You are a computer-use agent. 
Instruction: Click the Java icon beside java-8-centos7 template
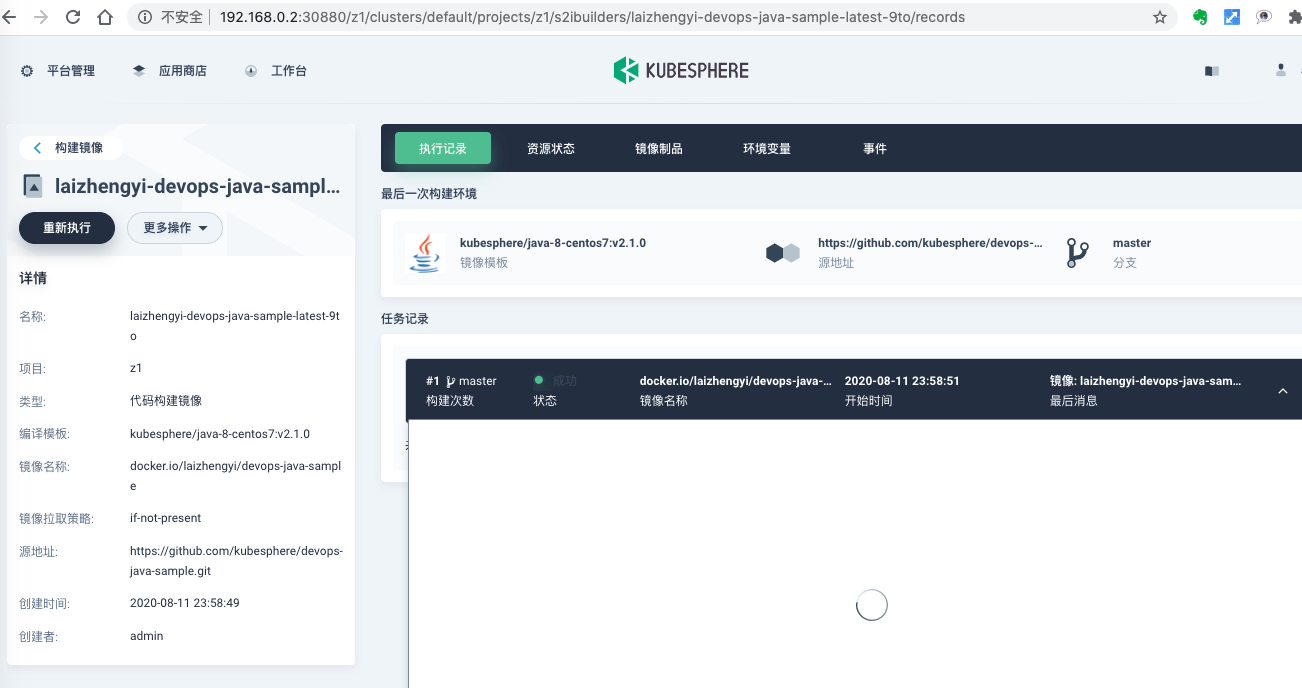point(424,252)
